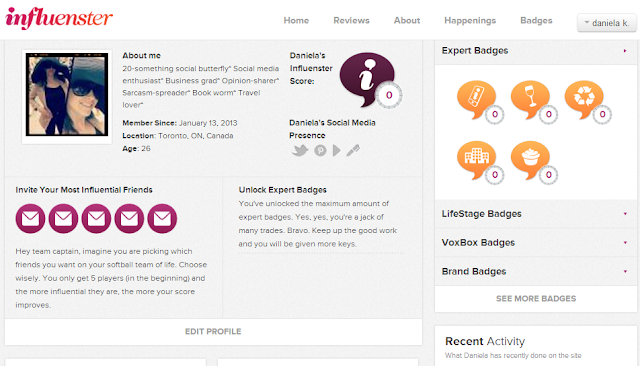
Task: Open the recycling expert badge
Action: tap(584, 100)
